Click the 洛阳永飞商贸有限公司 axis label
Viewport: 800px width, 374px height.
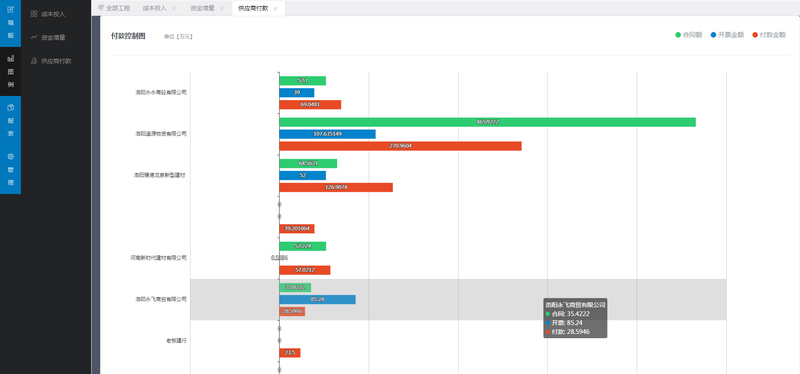160,299
